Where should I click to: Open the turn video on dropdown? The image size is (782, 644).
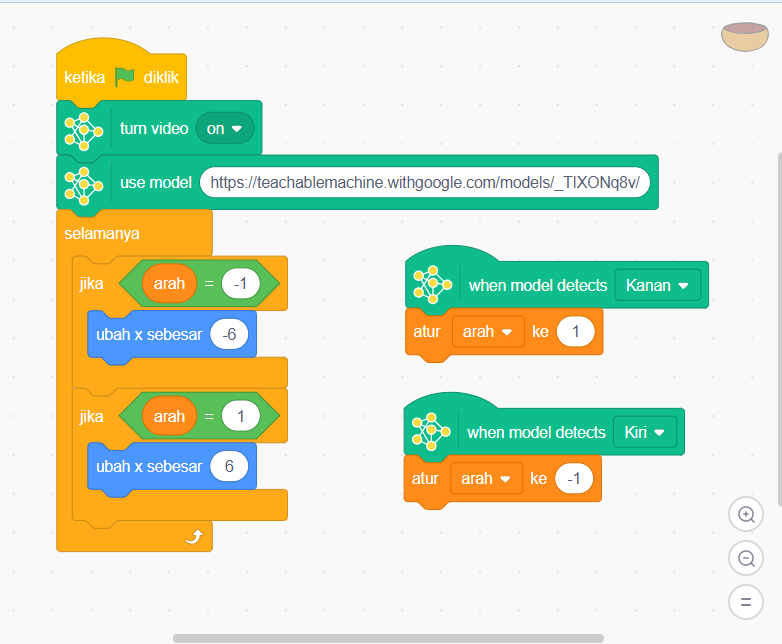[x=225, y=129]
